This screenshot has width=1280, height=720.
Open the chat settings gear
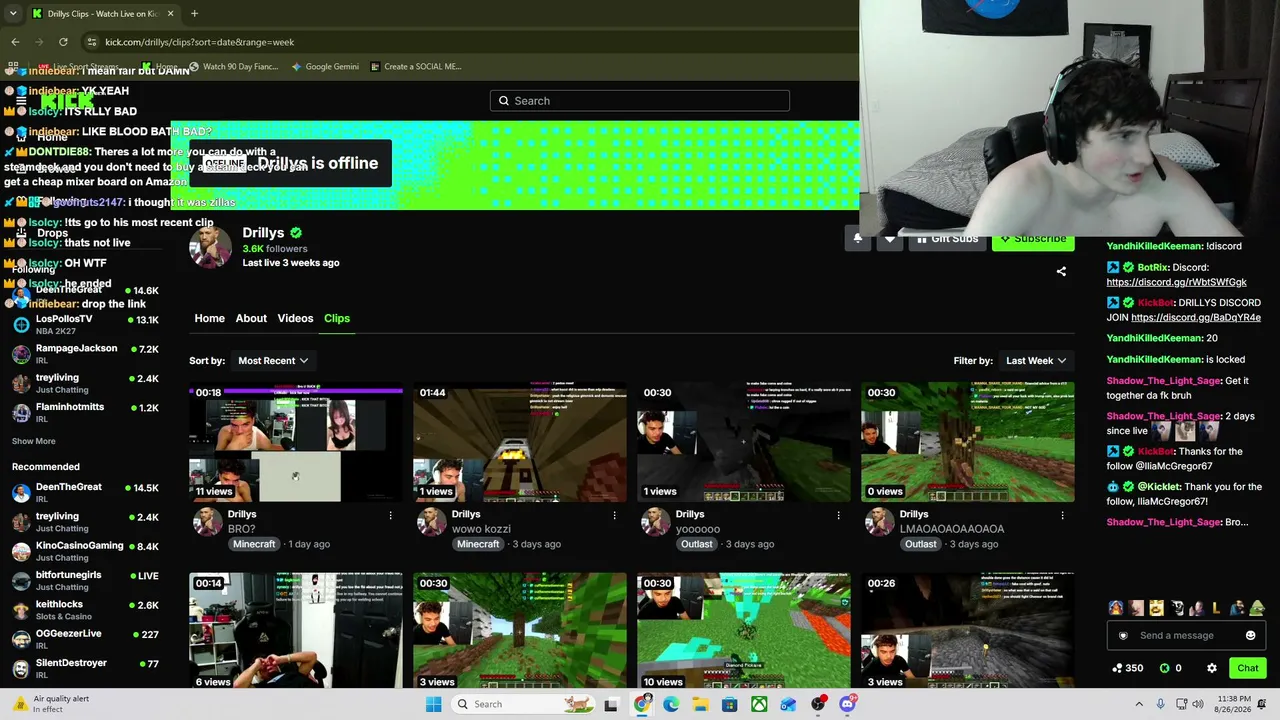(1211, 668)
